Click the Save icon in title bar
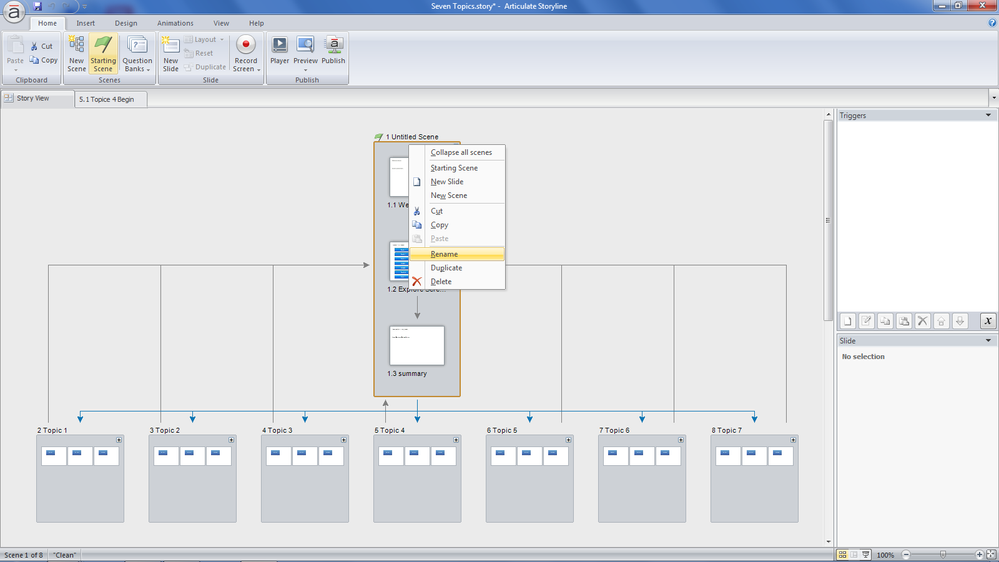This screenshot has width=999, height=562. click(x=37, y=6)
